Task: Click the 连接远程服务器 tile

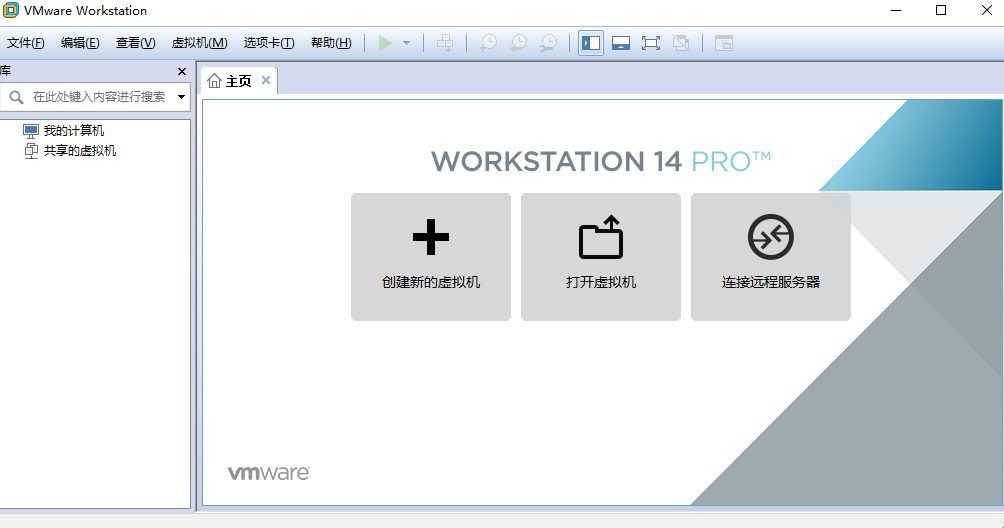Action: (x=771, y=257)
